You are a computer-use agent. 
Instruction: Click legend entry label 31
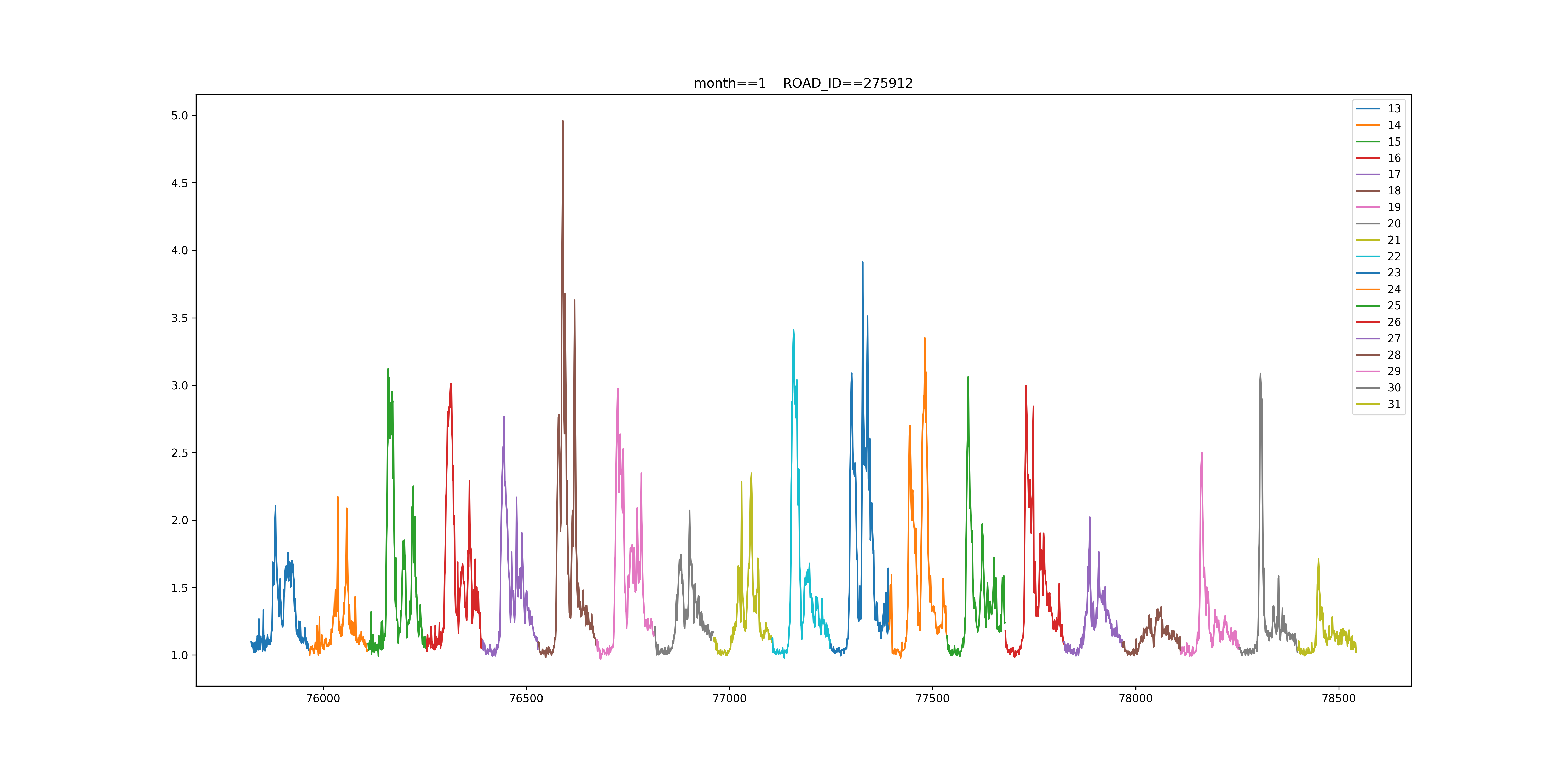tap(1394, 404)
